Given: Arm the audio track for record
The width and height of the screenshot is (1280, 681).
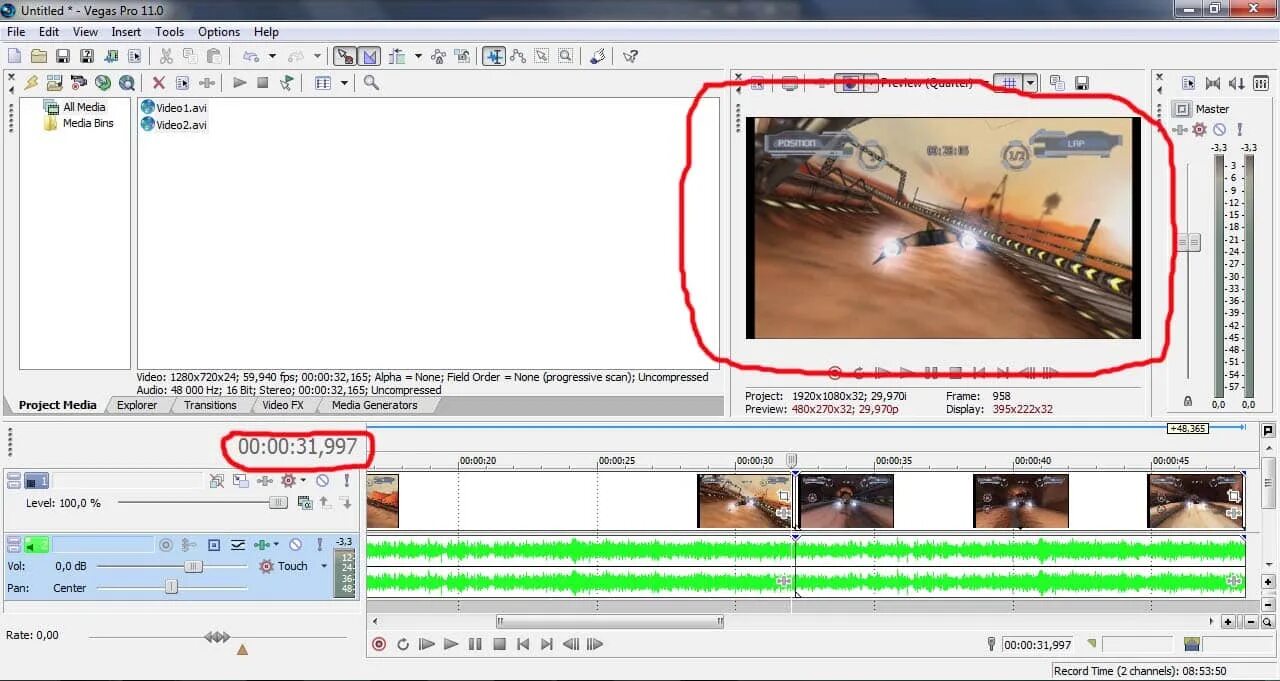Looking at the screenshot, I should (x=166, y=545).
